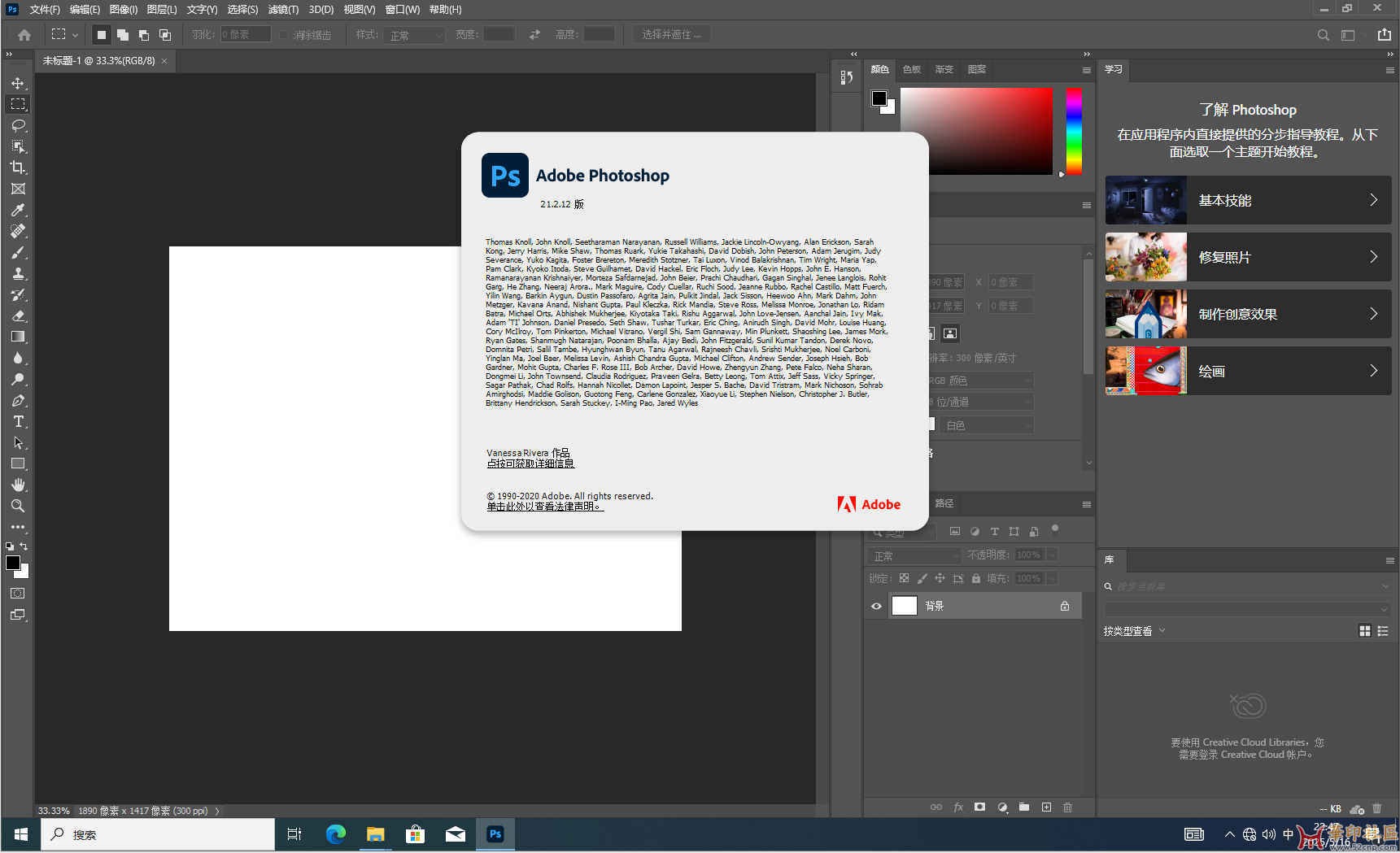
Task: Switch to the 渐变 tab
Action: click(944, 69)
